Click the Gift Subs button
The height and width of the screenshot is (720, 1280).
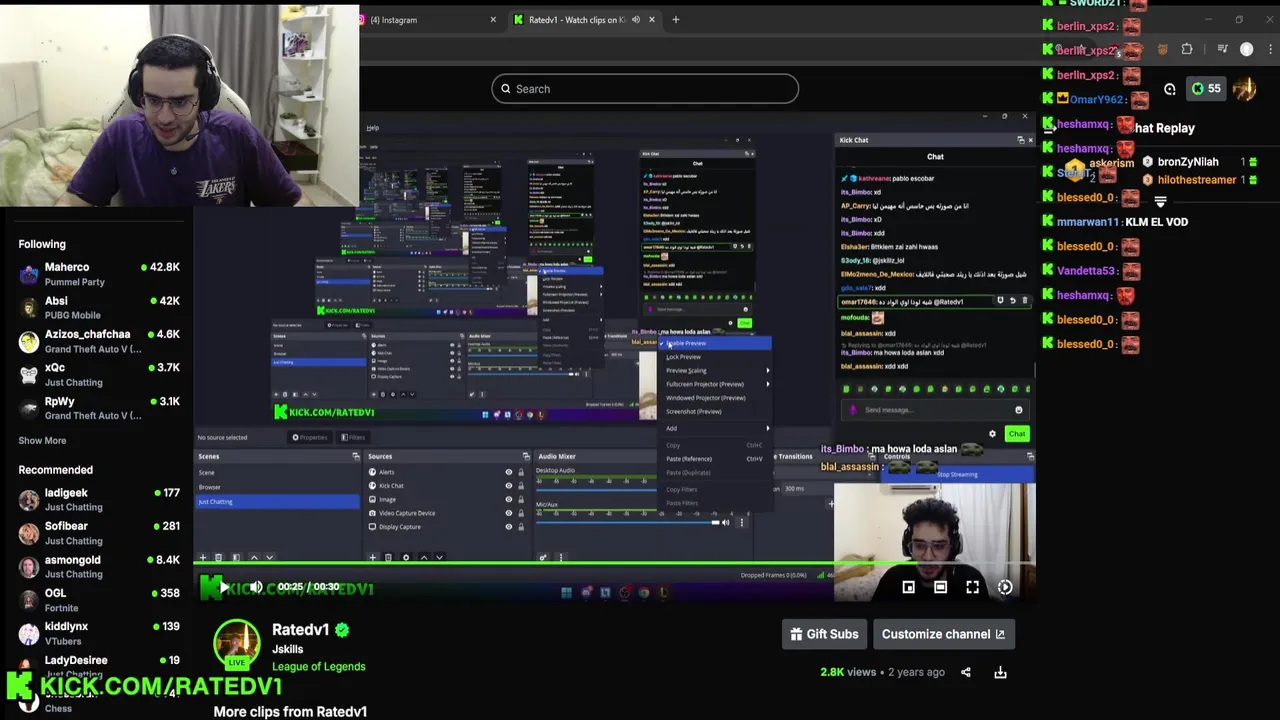(824, 634)
